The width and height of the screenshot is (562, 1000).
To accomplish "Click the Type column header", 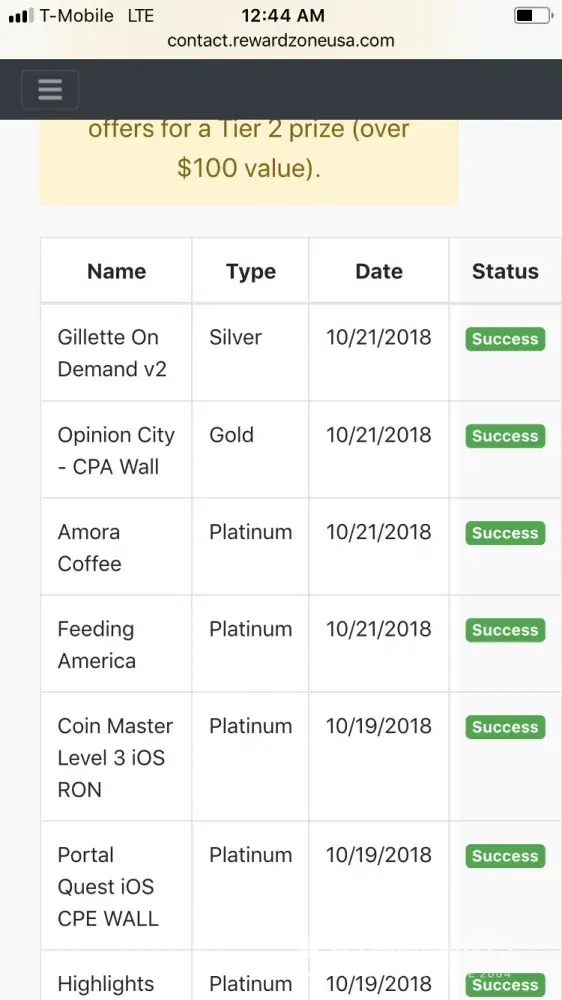I will (x=251, y=271).
